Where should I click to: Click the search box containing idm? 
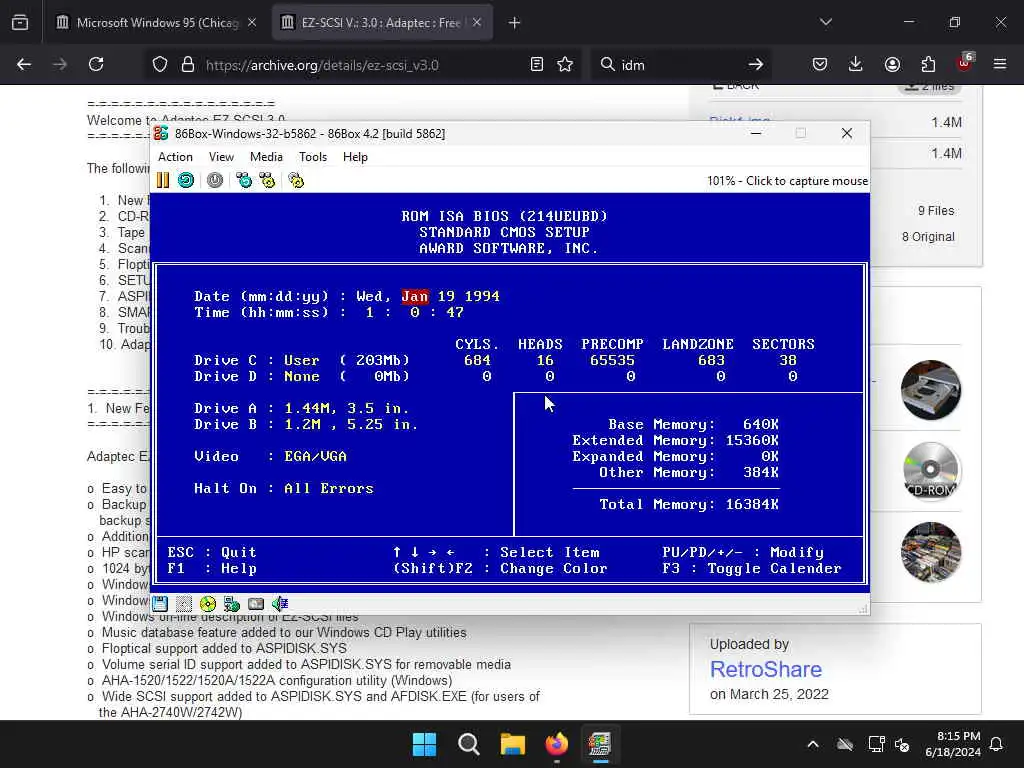tap(679, 65)
